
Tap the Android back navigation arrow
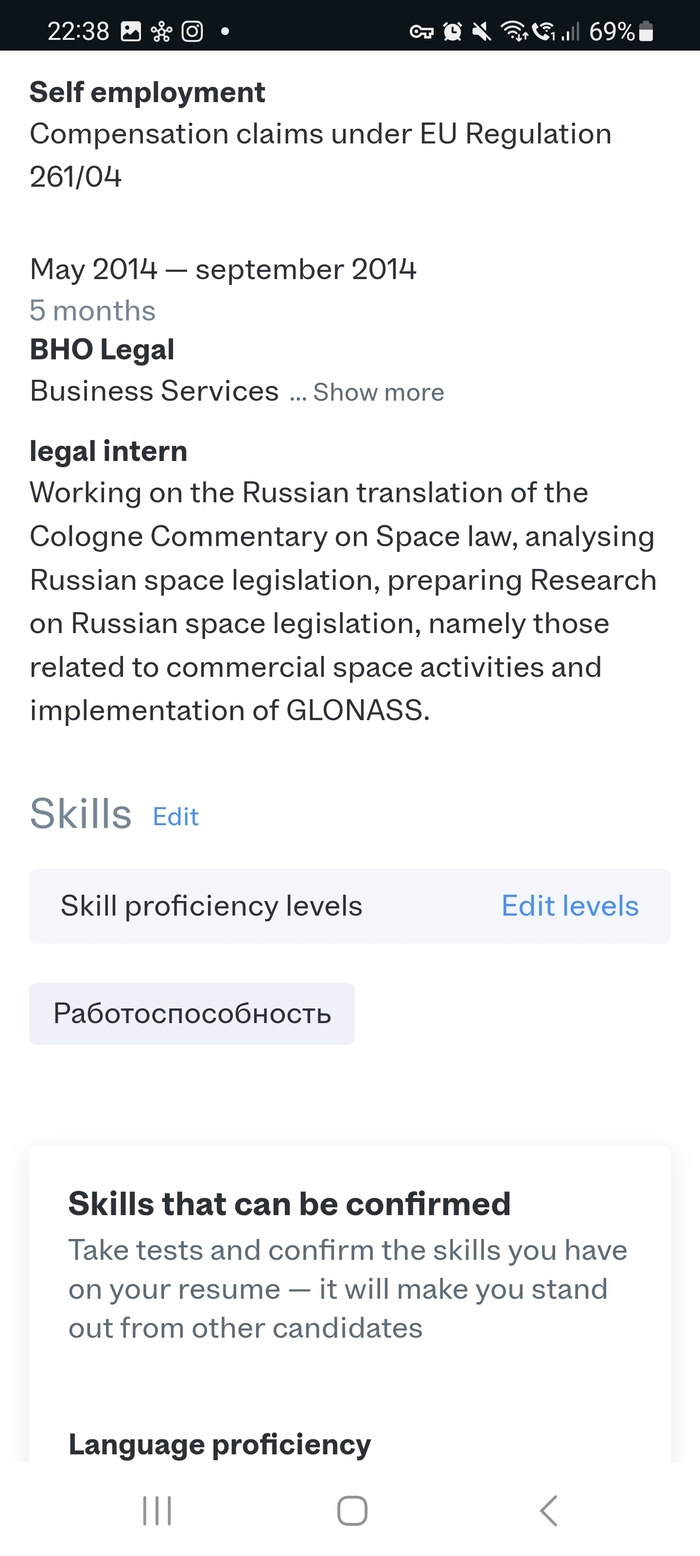coord(548,1510)
